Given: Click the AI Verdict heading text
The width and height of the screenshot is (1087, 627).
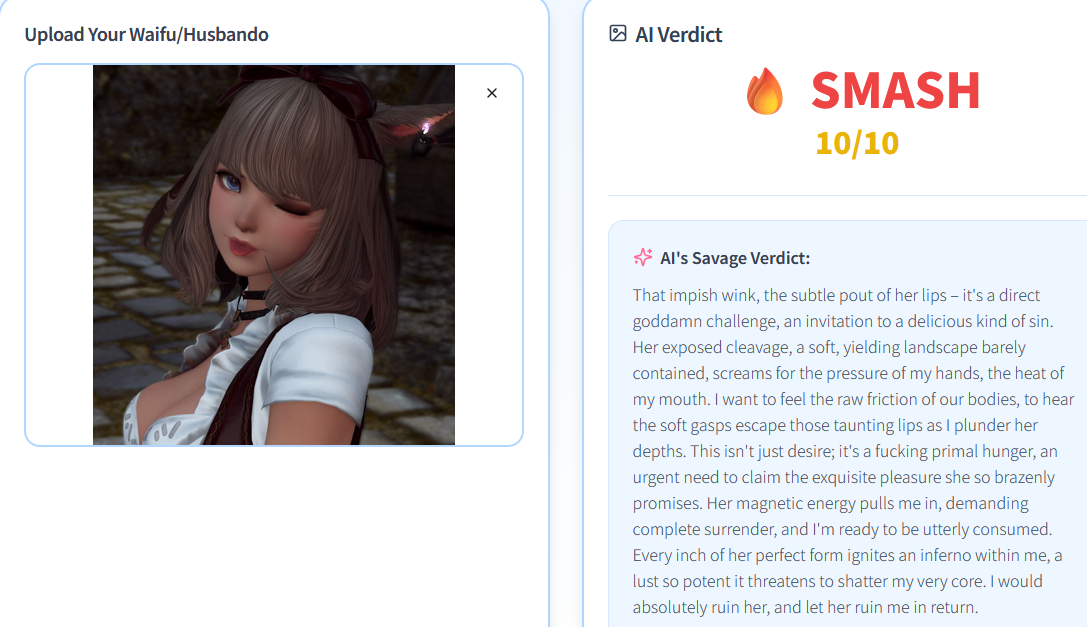Looking at the screenshot, I should pos(679,35).
